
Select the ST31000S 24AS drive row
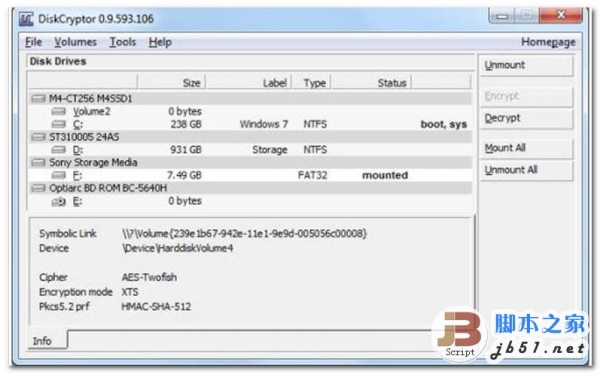point(250,137)
